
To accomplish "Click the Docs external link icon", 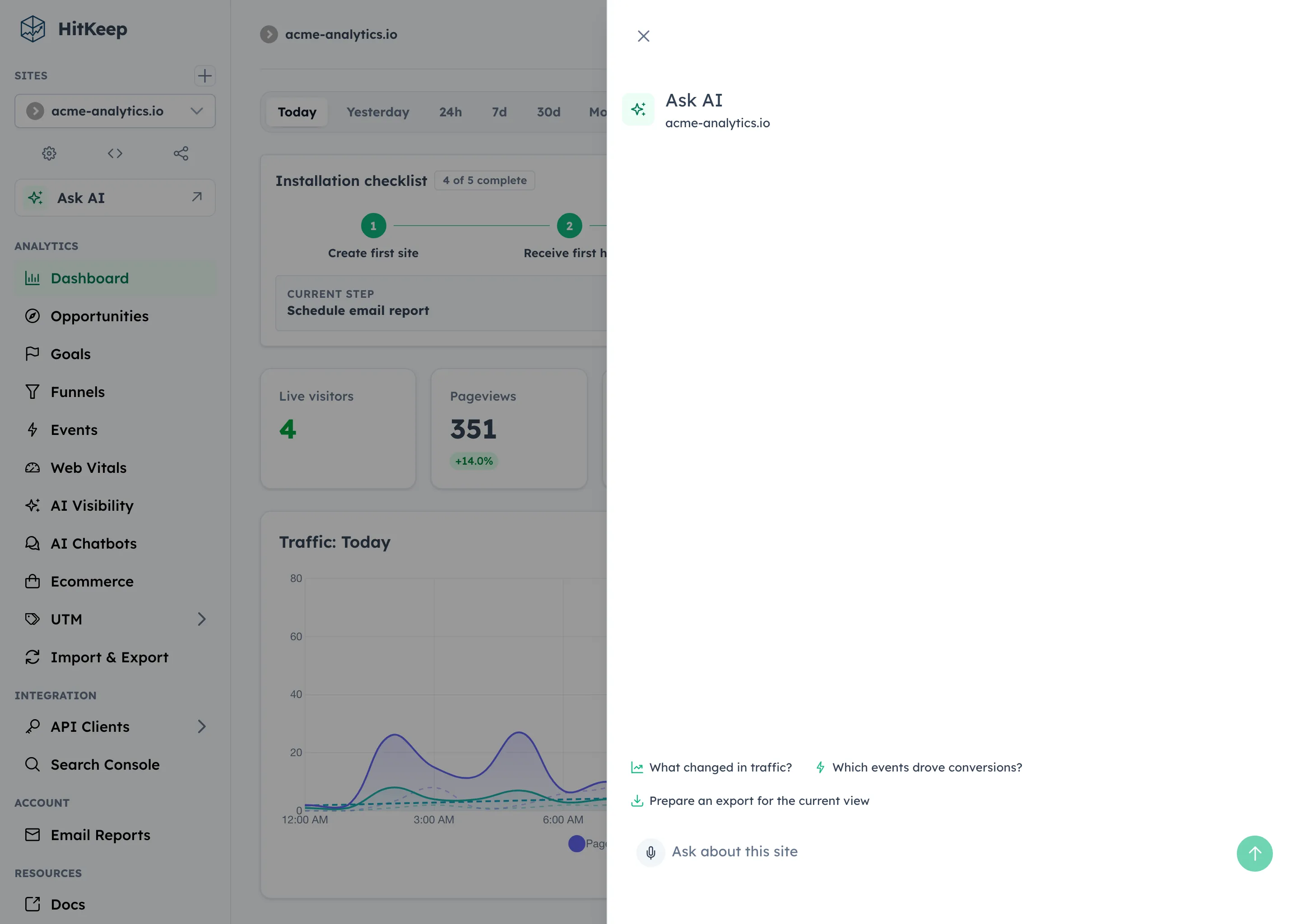I will click(32, 904).
